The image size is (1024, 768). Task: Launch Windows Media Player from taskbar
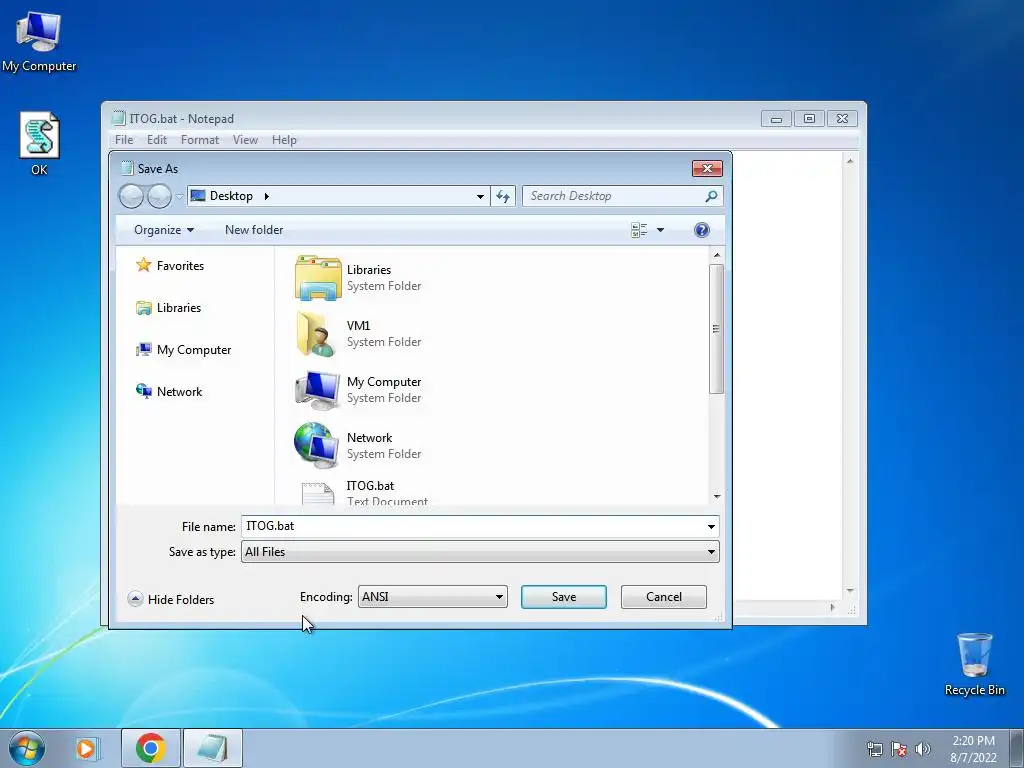pyautogui.click(x=86, y=748)
